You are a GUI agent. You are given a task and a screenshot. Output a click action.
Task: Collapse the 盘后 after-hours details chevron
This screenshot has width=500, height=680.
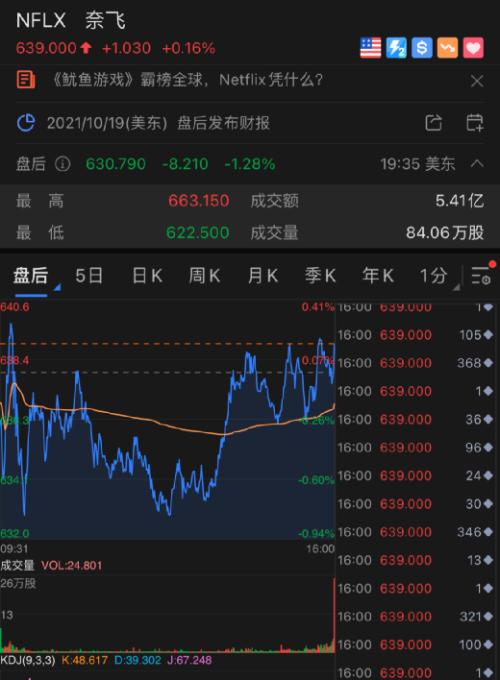(x=477, y=163)
